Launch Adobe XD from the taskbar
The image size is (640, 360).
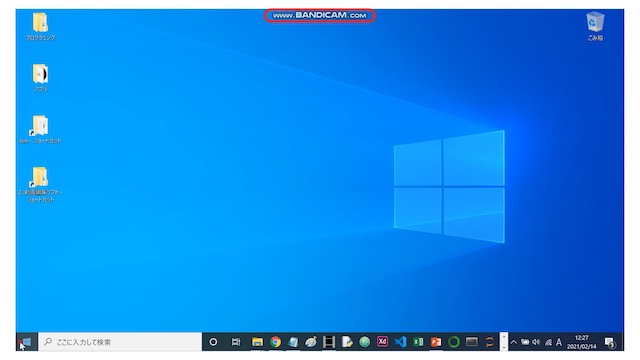(x=382, y=341)
